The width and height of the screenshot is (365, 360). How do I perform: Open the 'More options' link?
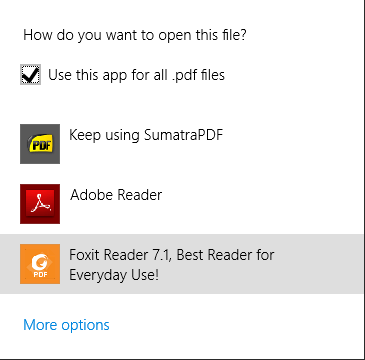tap(66, 325)
